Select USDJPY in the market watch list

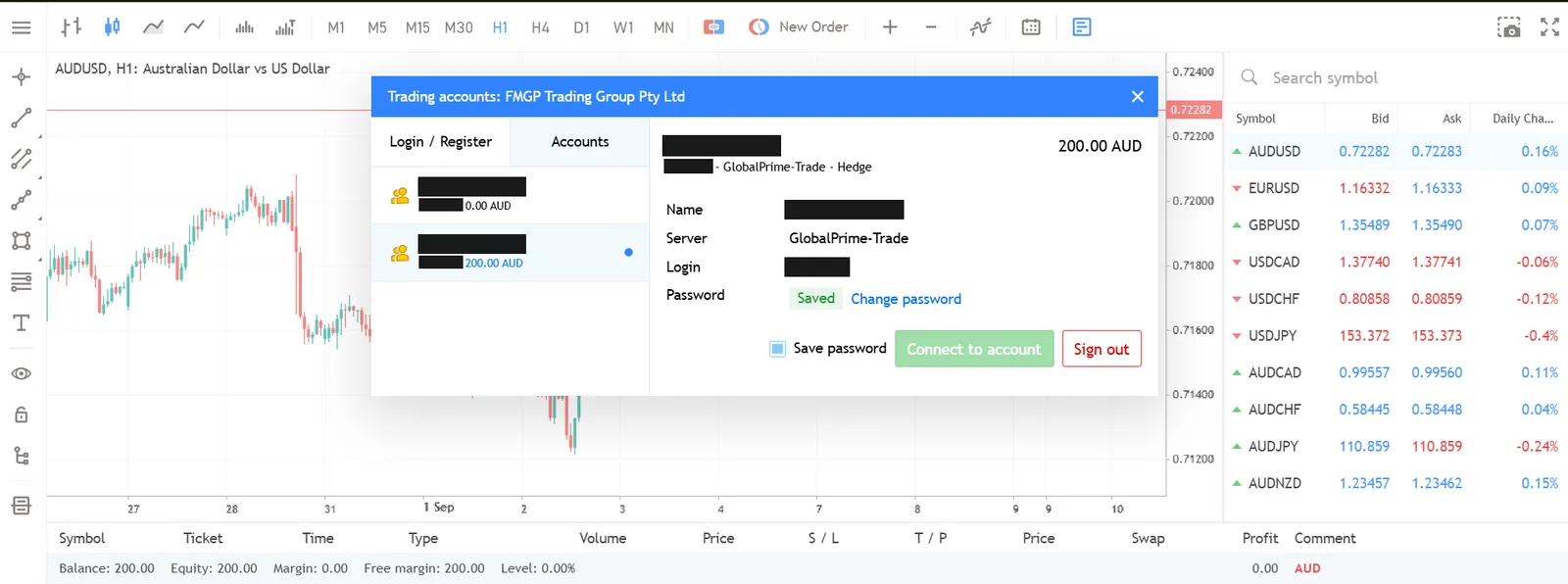(x=1396, y=336)
